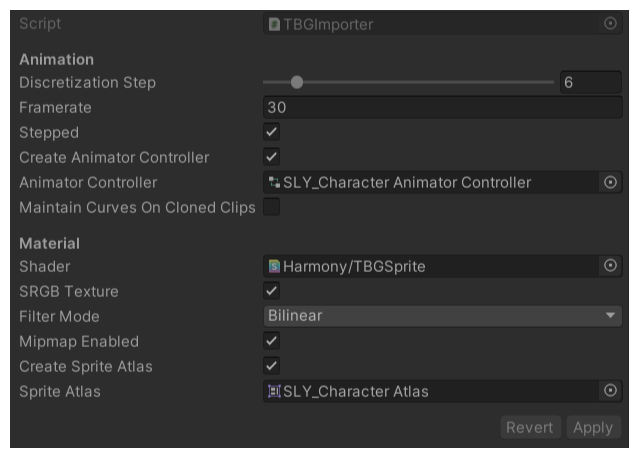Viewport: 639px width, 458px height.
Task: Click the SLY_Character Atlas asset icon
Action: [274, 391]
